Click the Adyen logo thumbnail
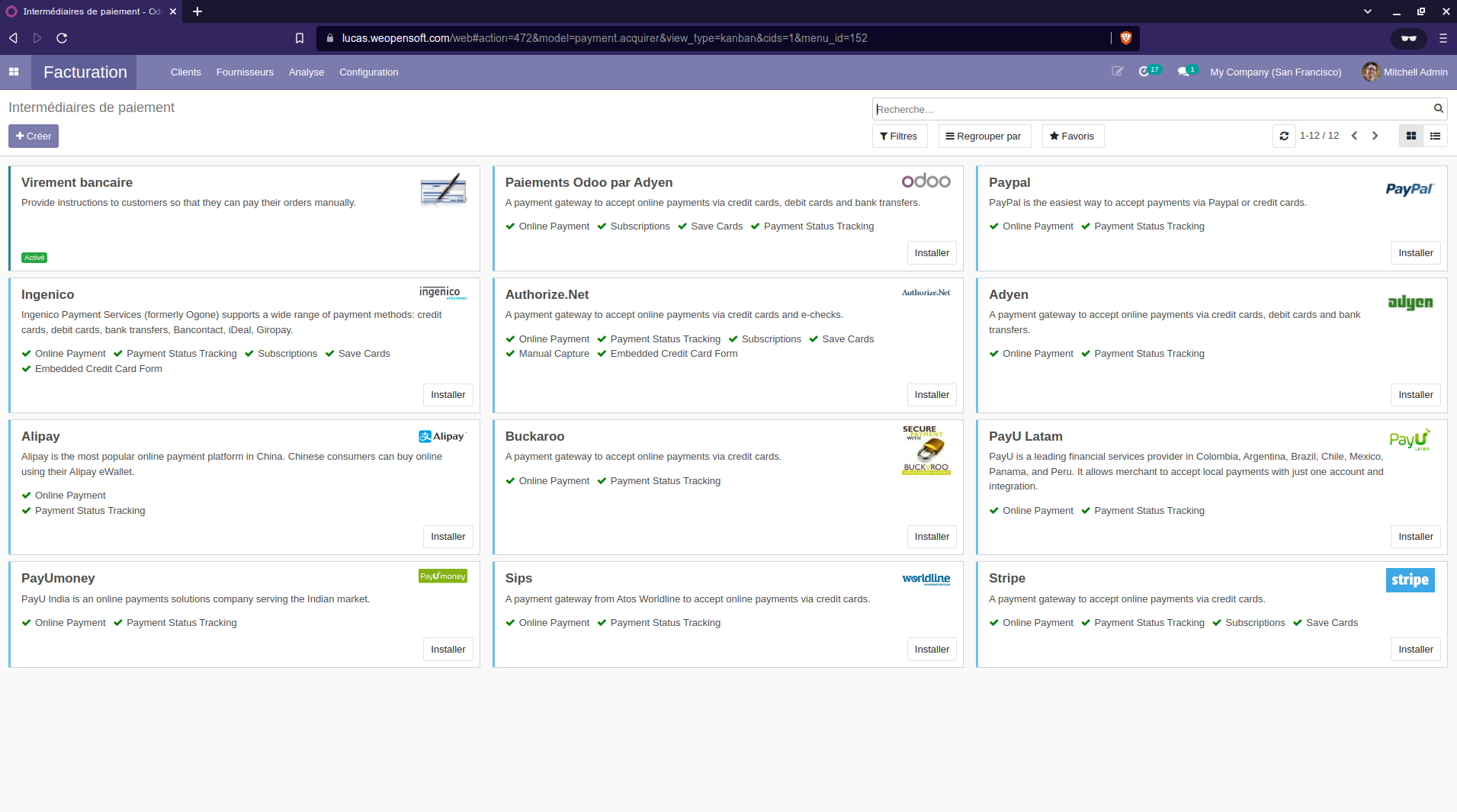The width and height of the screenshot is (1457, 812). [x=1410, y=303]
